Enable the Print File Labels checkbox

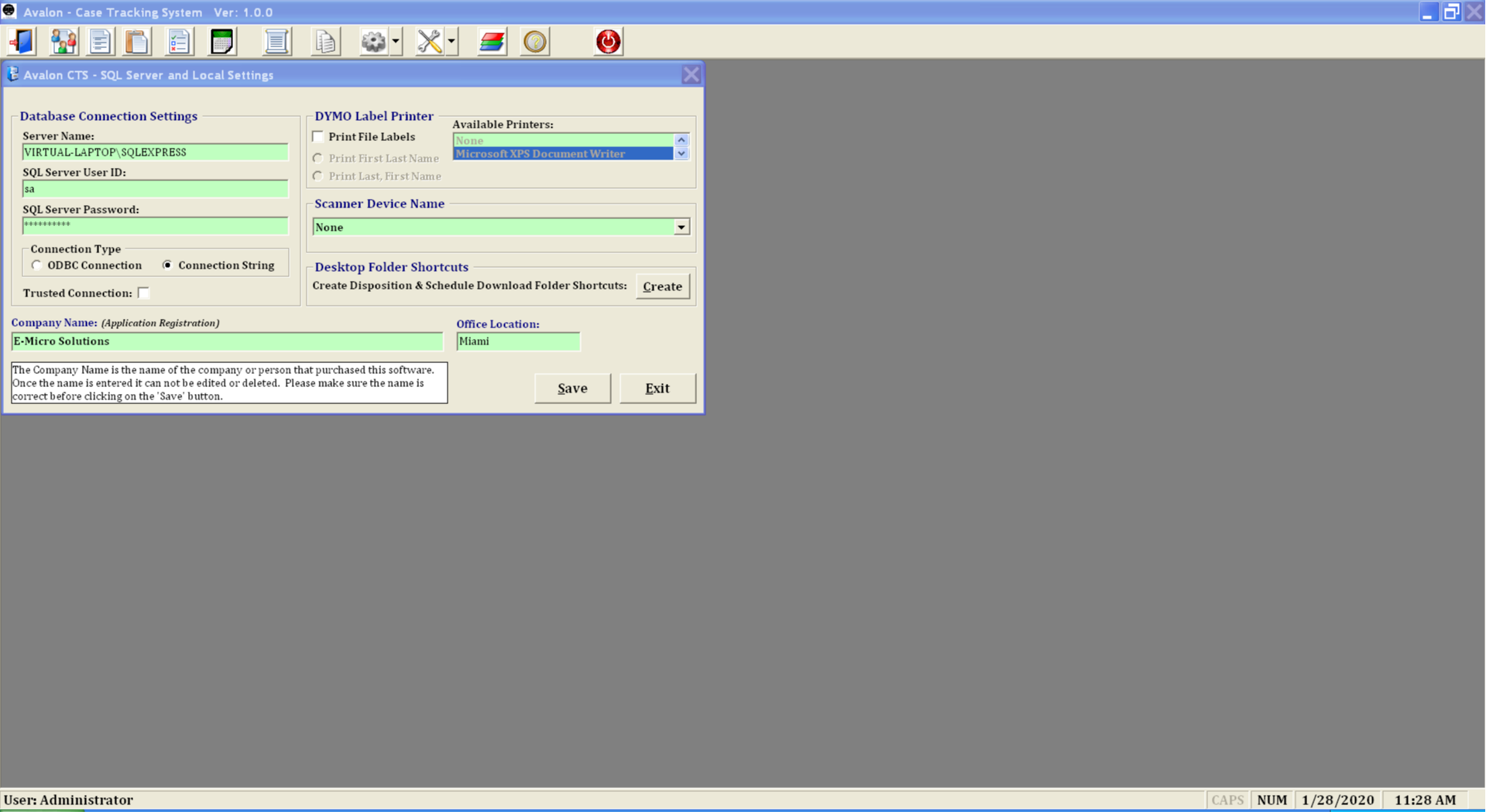pyautogui.click(x=317, y=137)
